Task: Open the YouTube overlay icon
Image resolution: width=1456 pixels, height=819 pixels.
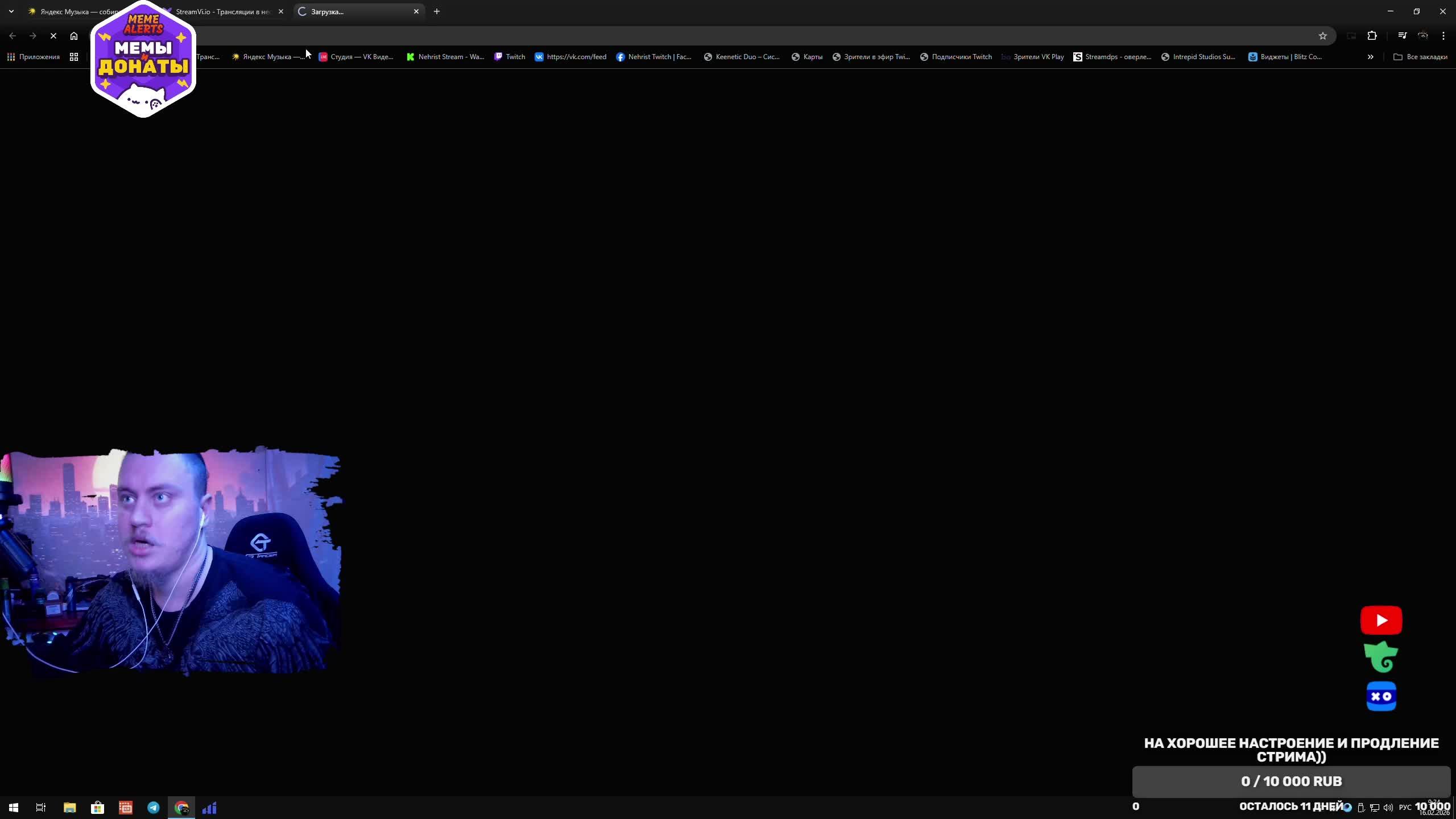Action: tap(1381, 620)
